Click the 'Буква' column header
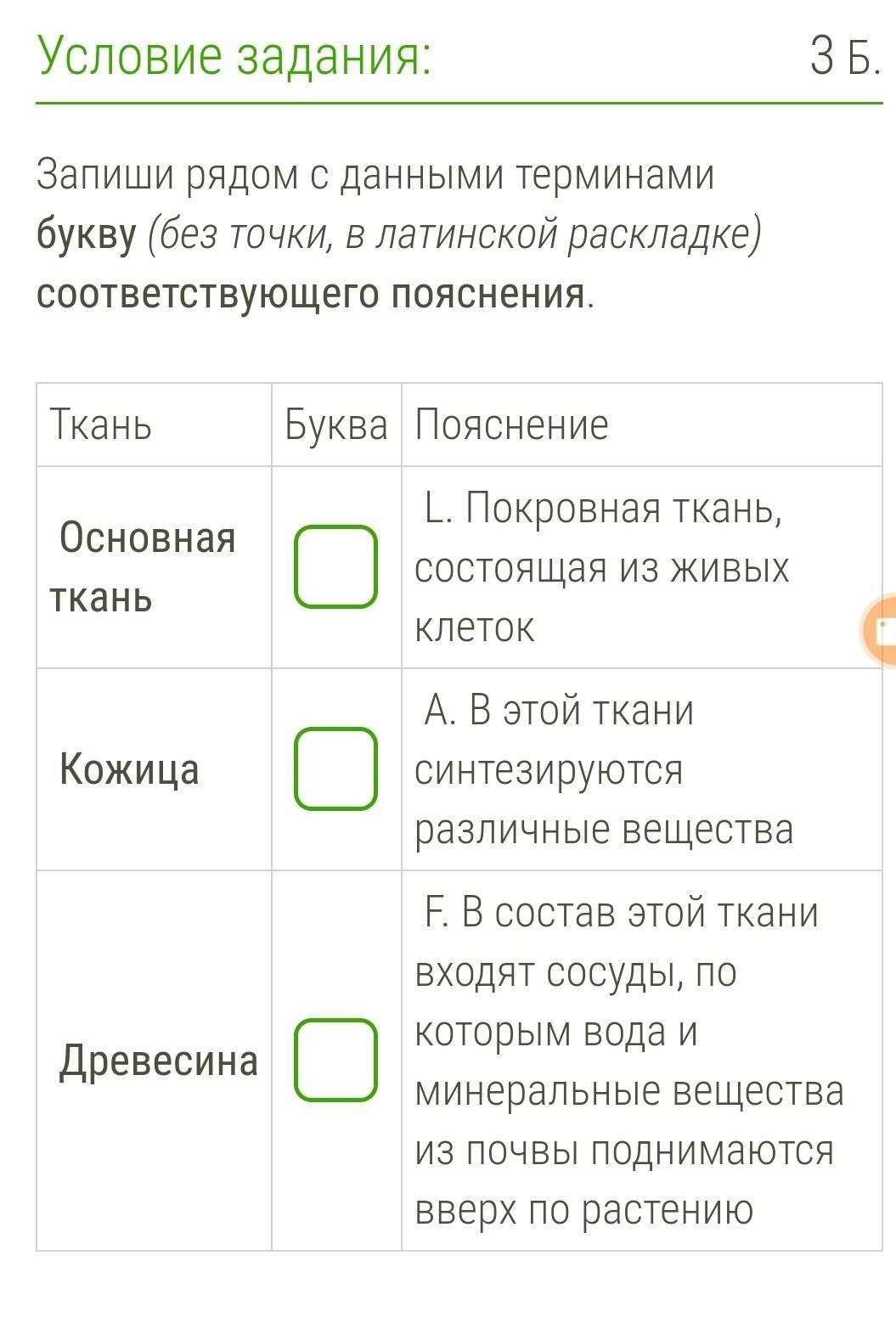The width and height of the screenshot is (896, 1334). tap(335, 425)
